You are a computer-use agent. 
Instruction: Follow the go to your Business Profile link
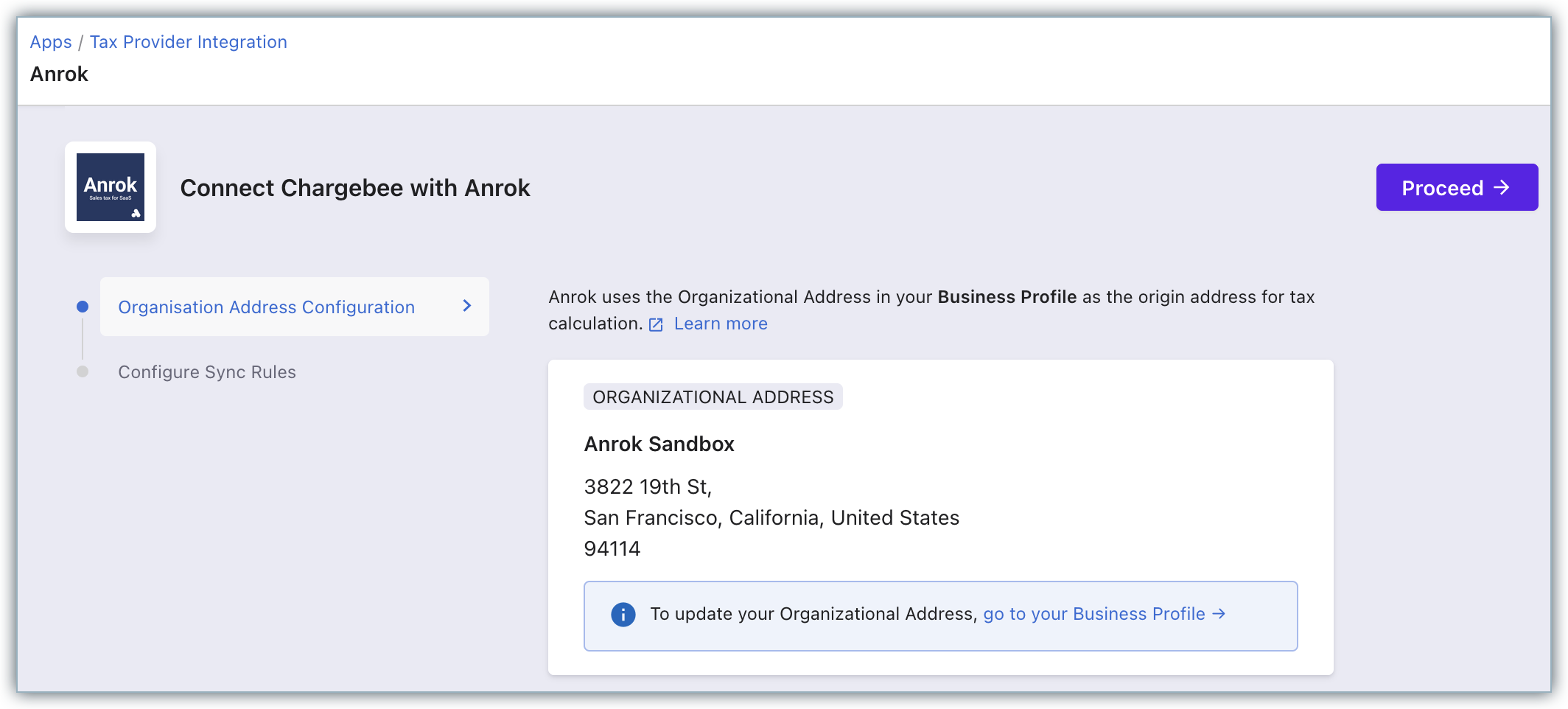[1093, 614]
